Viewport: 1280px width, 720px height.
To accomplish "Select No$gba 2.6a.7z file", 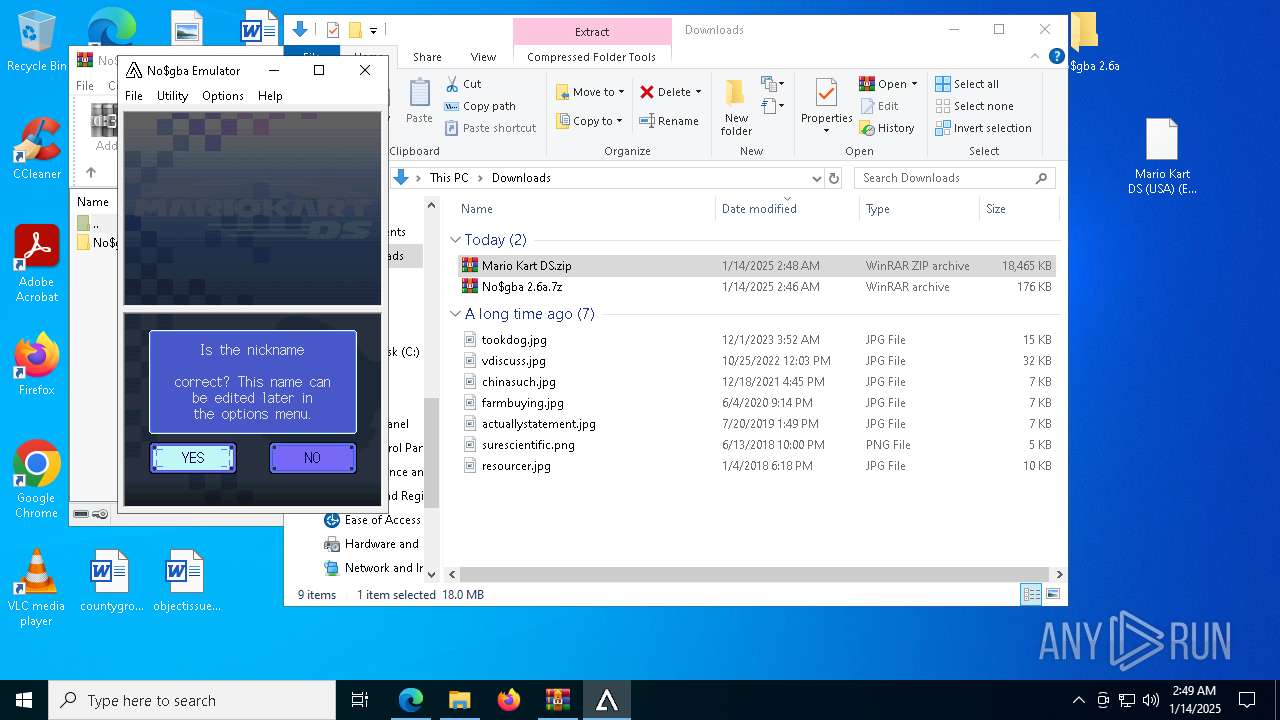I will coord(757,287).
